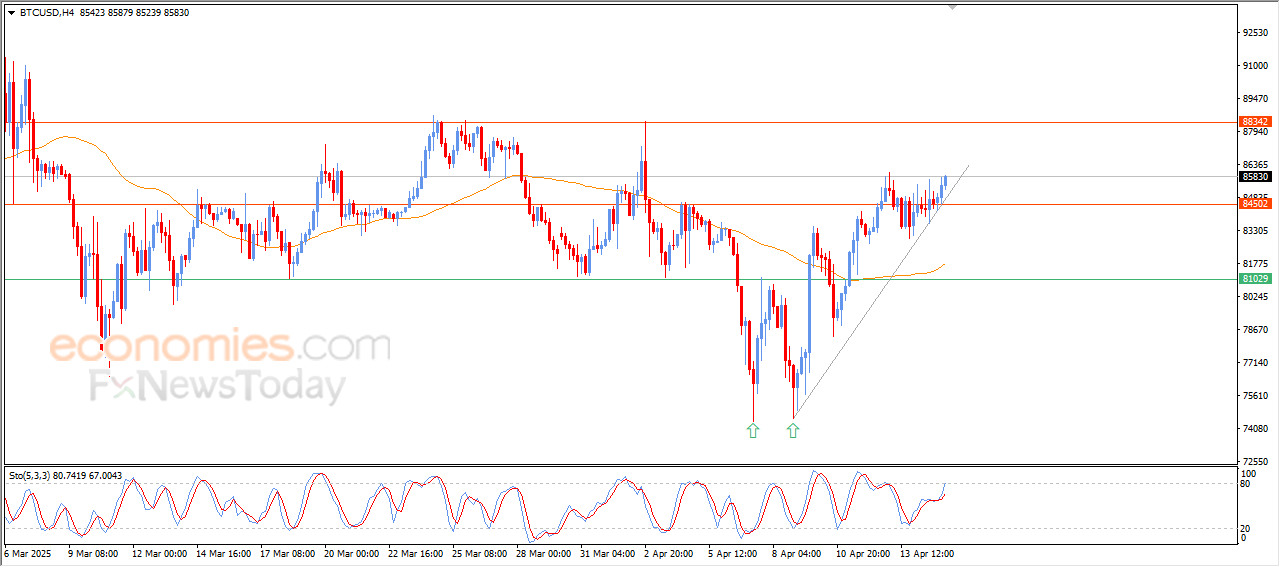Click the 92530 price axis label
1280x567 pixels.
1255,33
